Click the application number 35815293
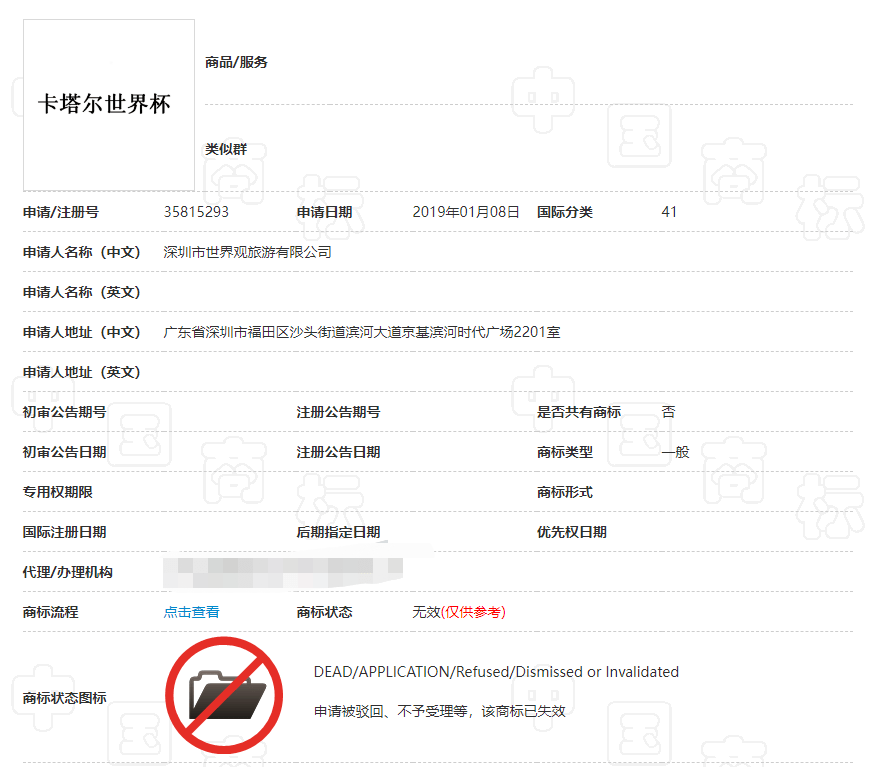The image size is (882, 767). [196, 212]
